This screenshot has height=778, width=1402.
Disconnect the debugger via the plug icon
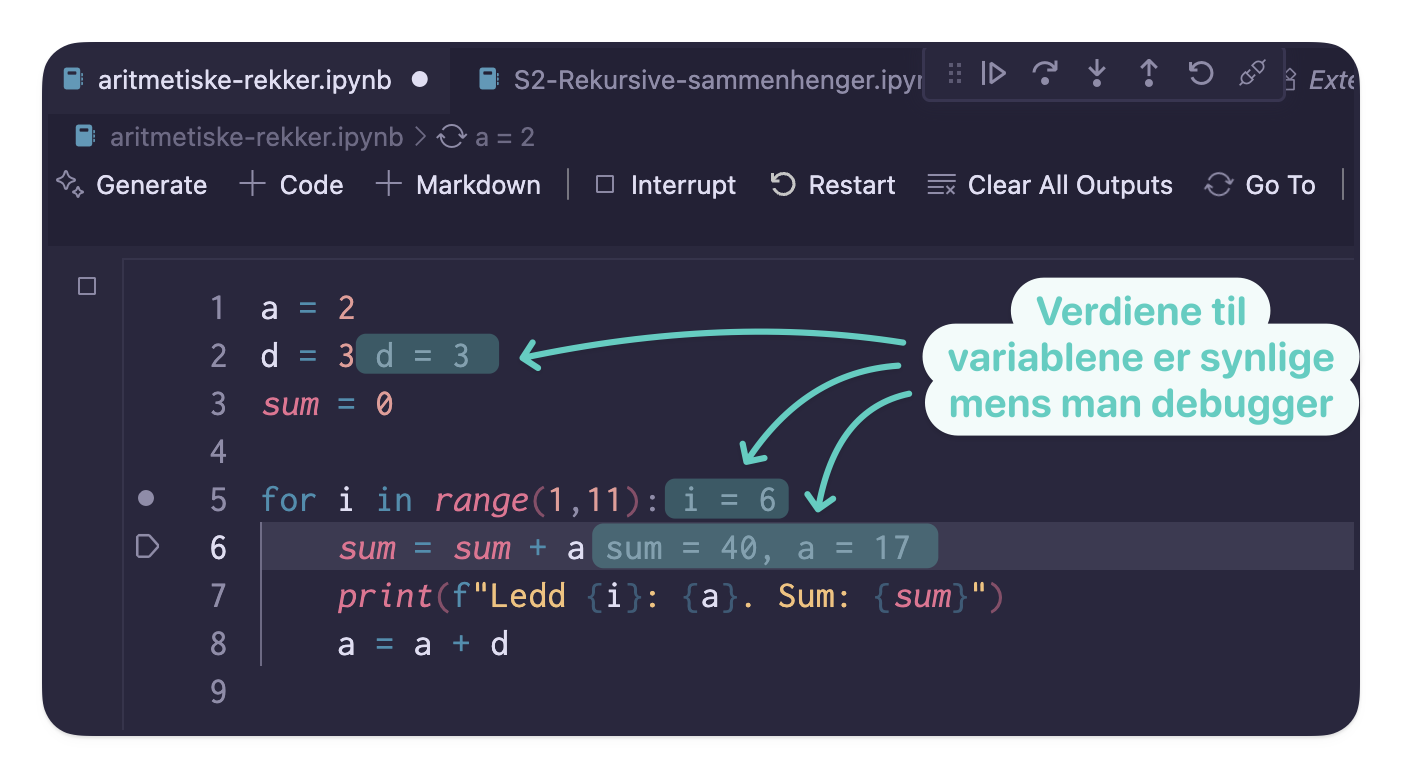click(x=1252, y=73)
